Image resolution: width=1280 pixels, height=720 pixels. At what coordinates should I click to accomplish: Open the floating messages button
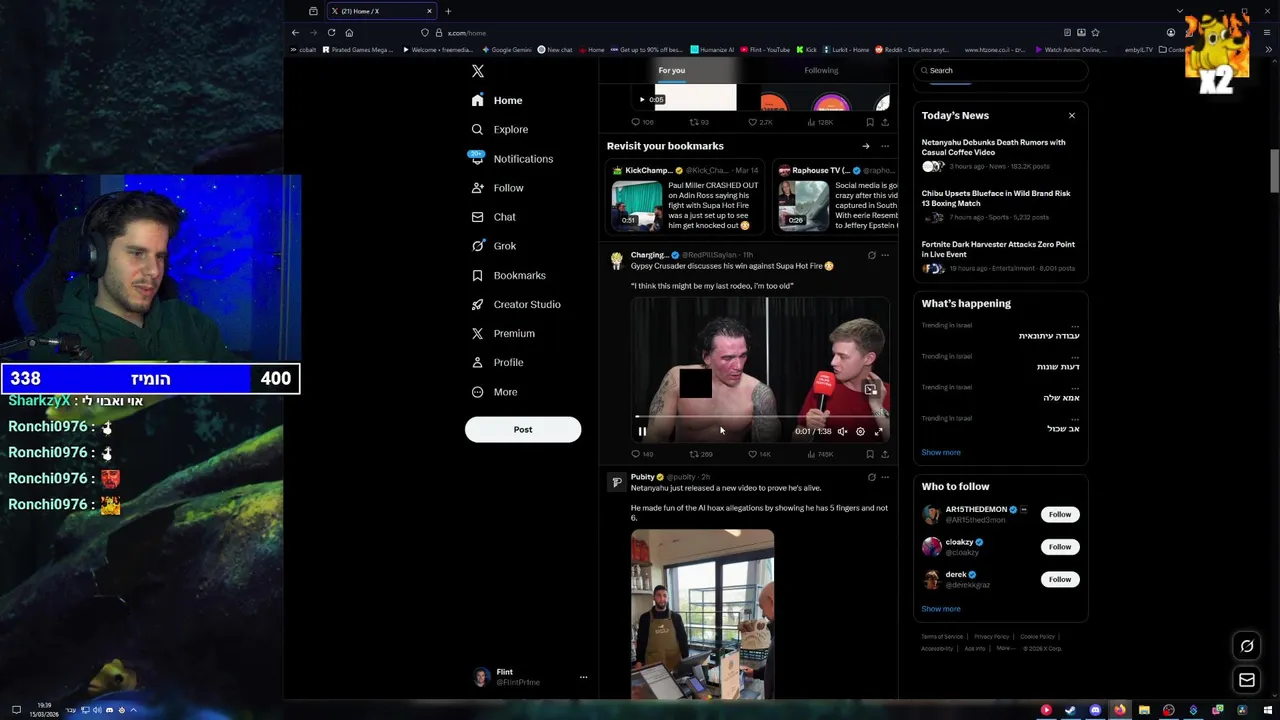[1247, 681]
